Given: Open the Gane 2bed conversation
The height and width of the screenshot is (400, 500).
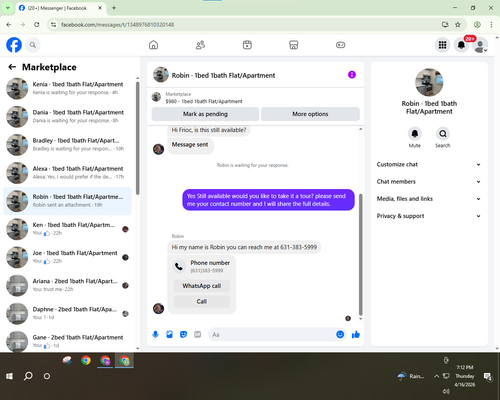Looking at the screenshot, I should pyautogui.click(x=68, y=341).
